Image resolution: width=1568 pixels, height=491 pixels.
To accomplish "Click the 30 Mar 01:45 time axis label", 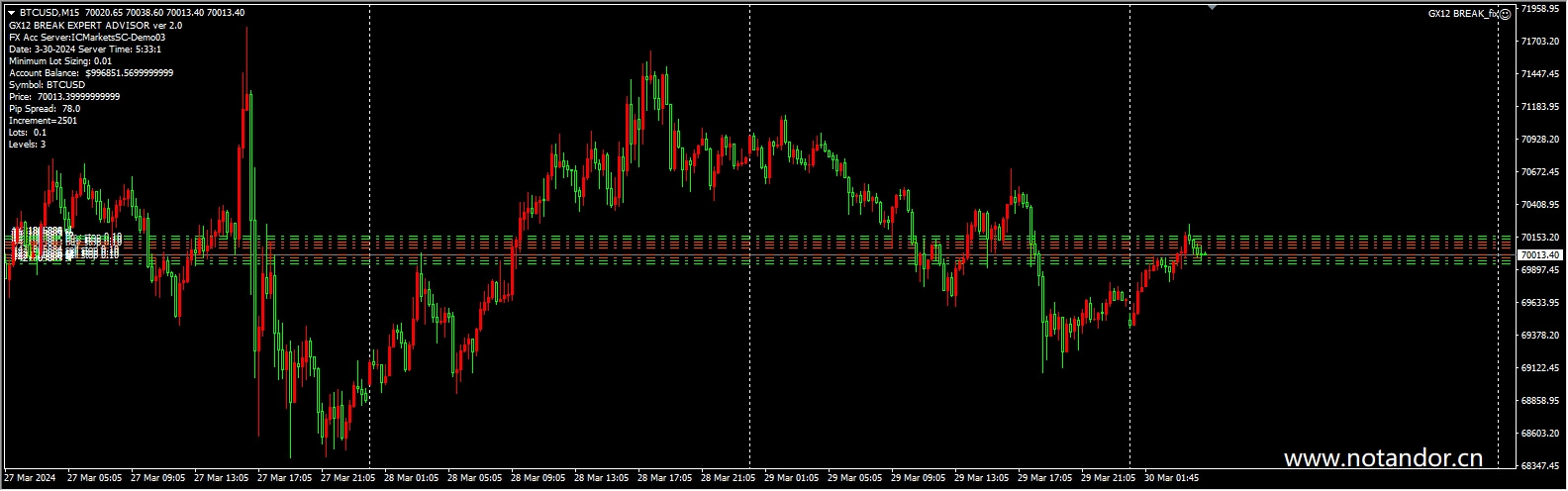I will point(1172,478).
